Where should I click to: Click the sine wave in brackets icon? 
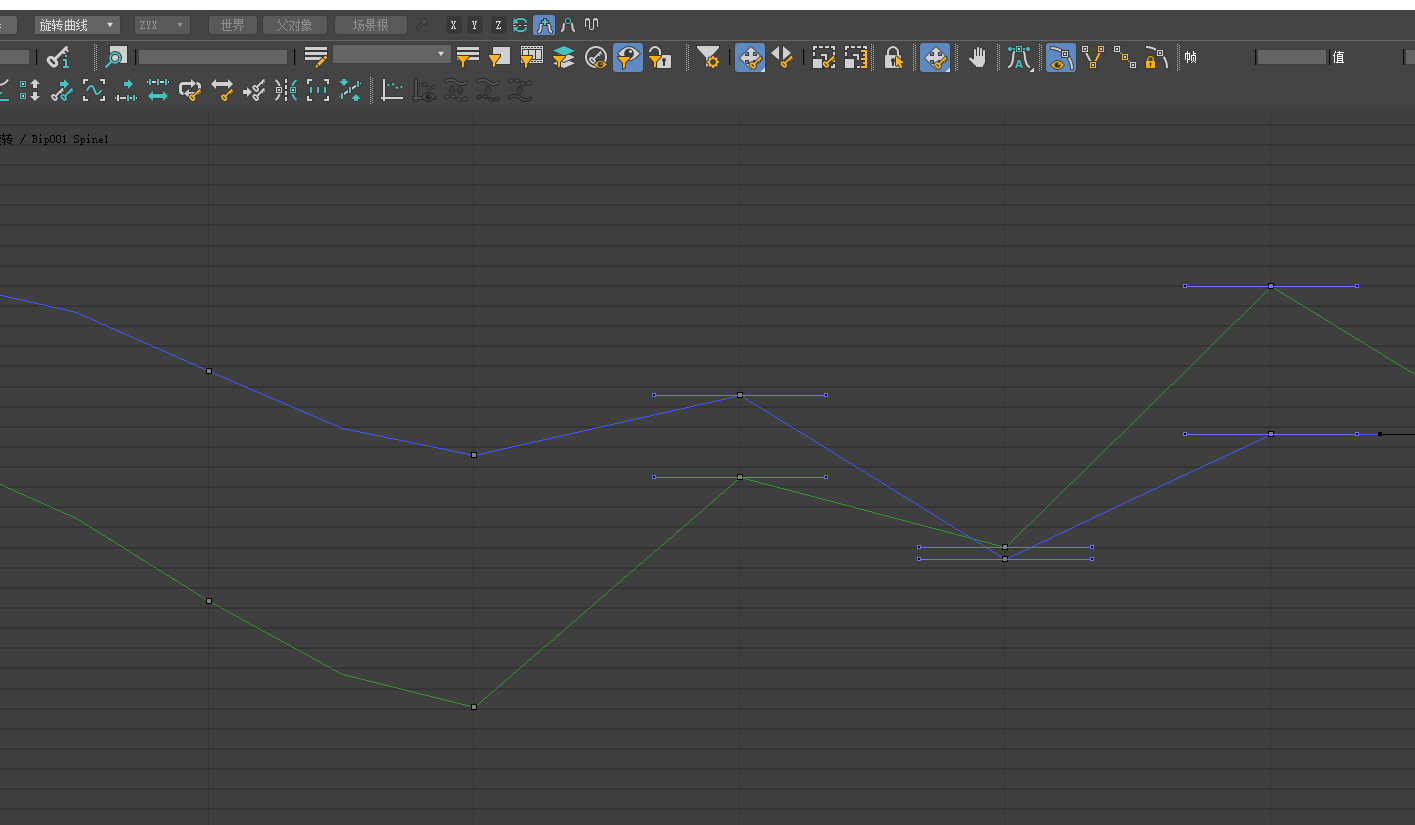[x=94, y=91]
